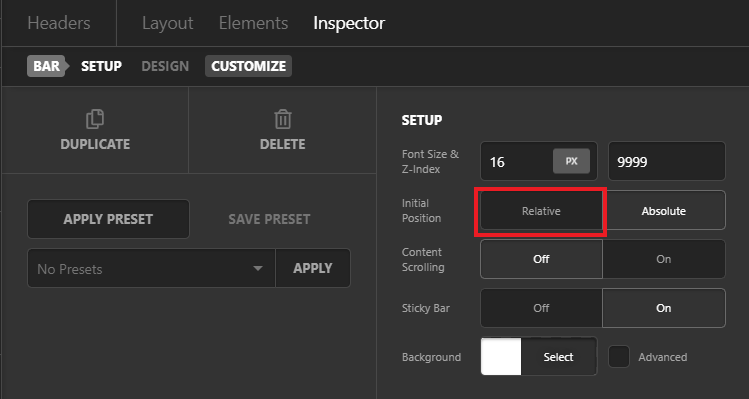Click the Background label
The image size is (749, 399).
431,357
